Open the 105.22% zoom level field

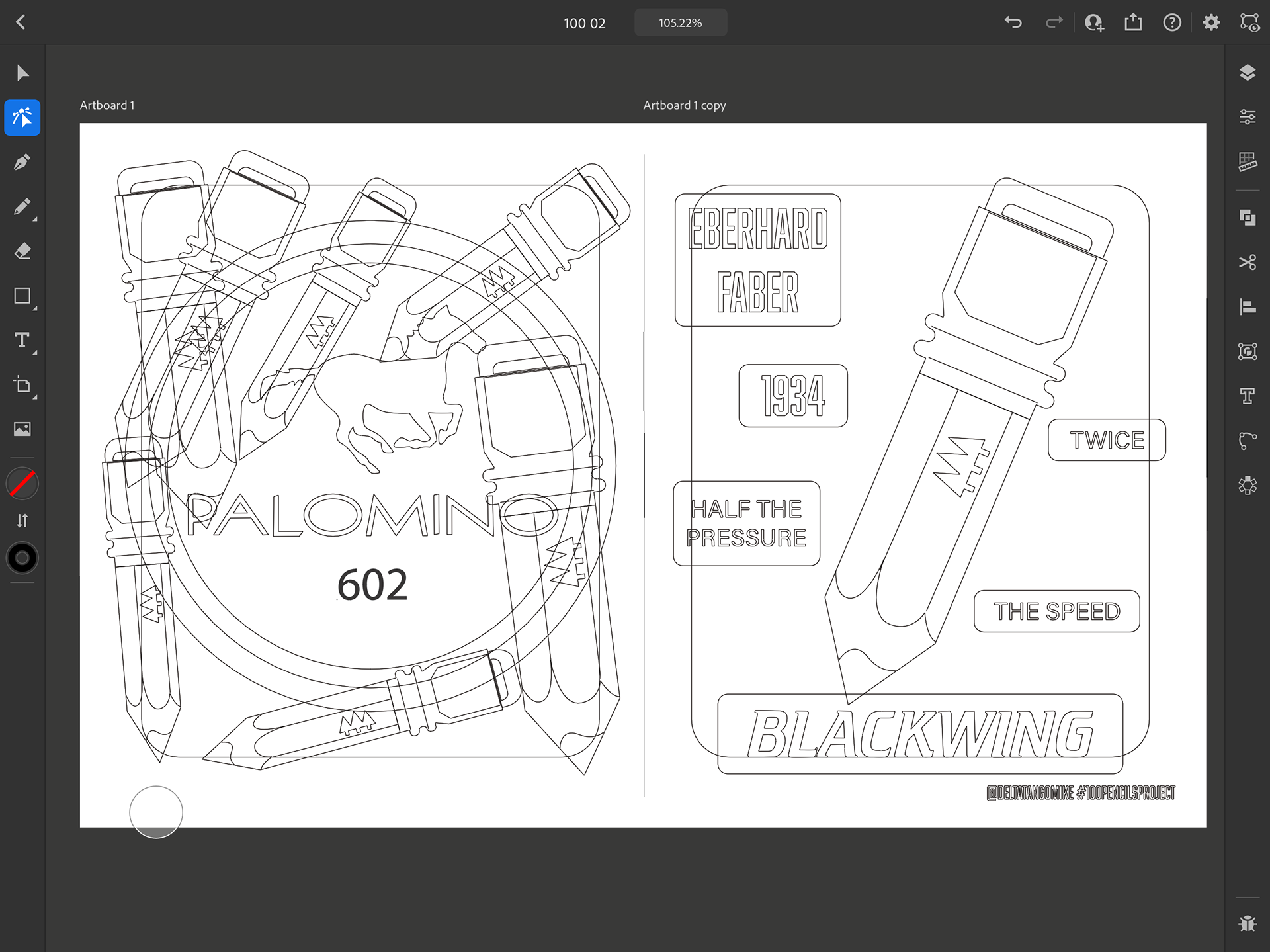681,22
